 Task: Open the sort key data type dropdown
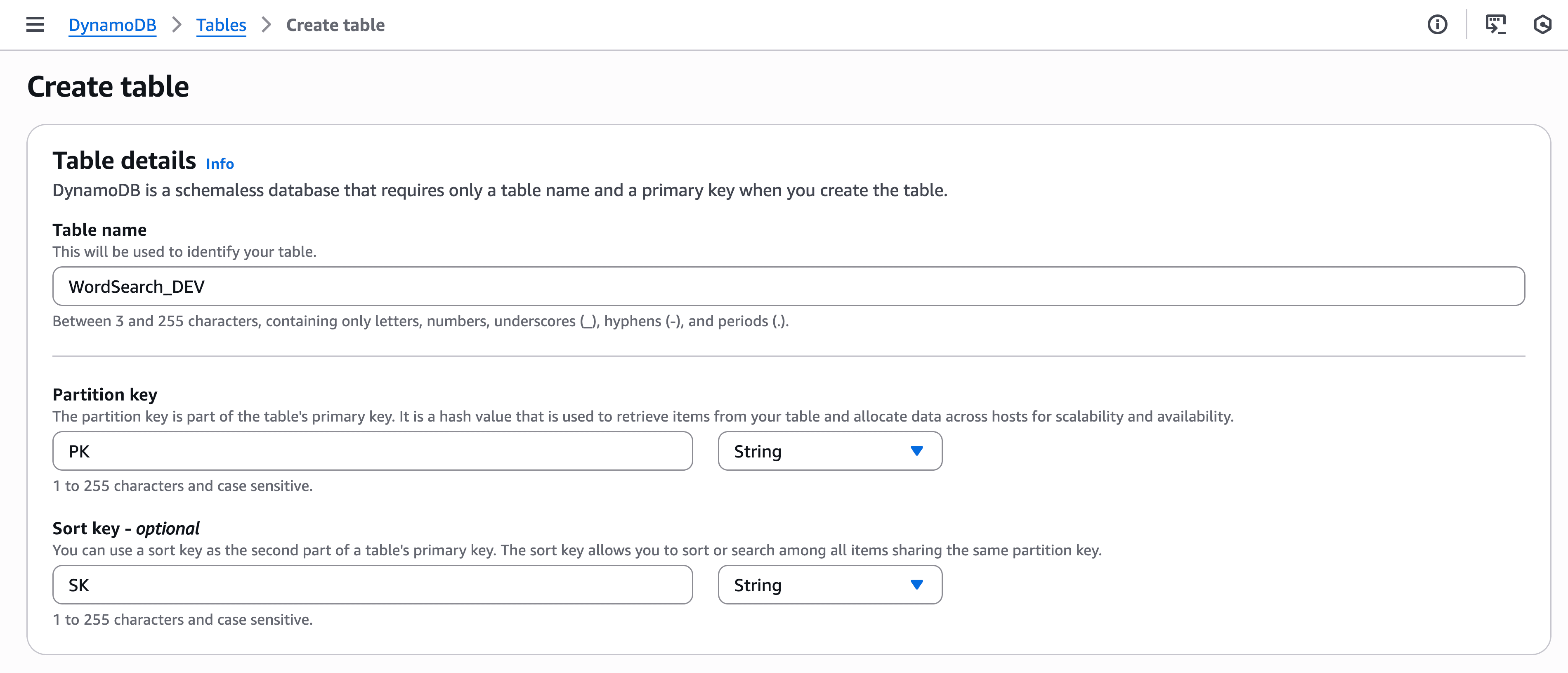(x=830, y=585)
